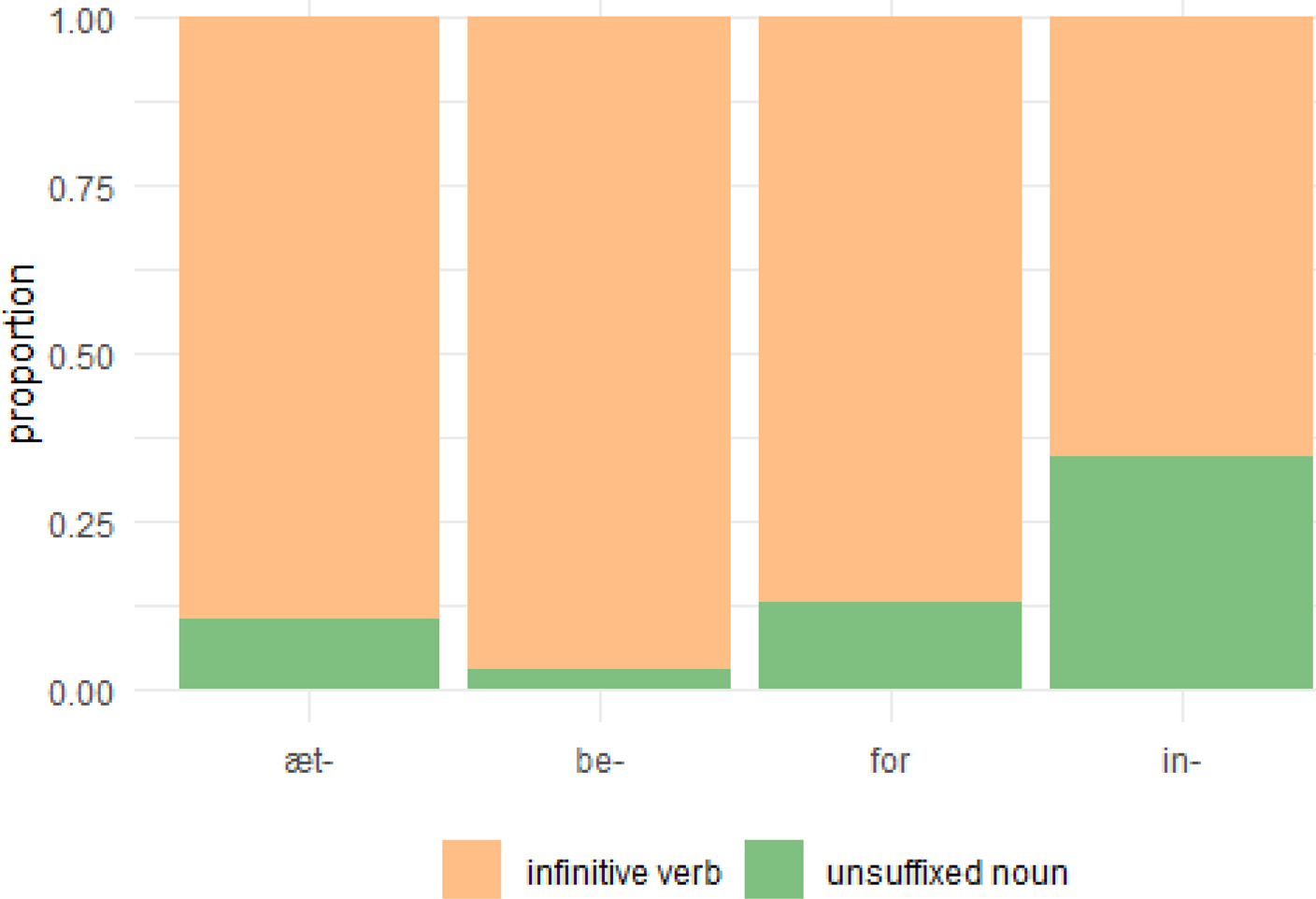
Task: Select the green segment of the 'in-' bar
Action: pyautogui.click(x=1181, y=572)
